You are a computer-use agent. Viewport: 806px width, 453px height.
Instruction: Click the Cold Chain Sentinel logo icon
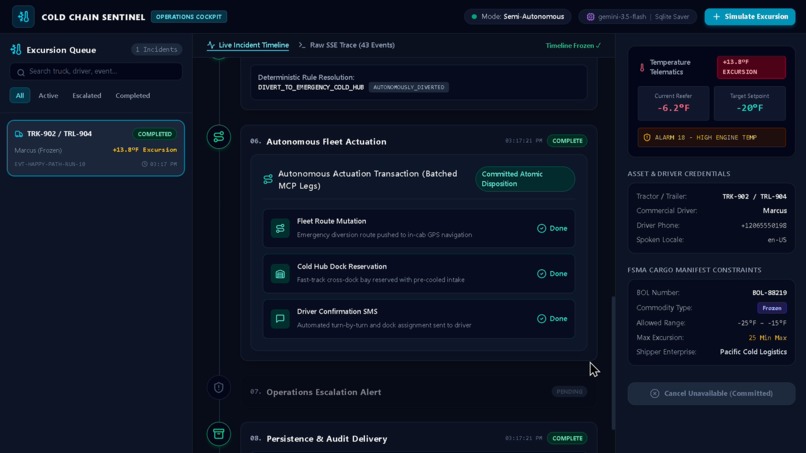click(23, 16)
